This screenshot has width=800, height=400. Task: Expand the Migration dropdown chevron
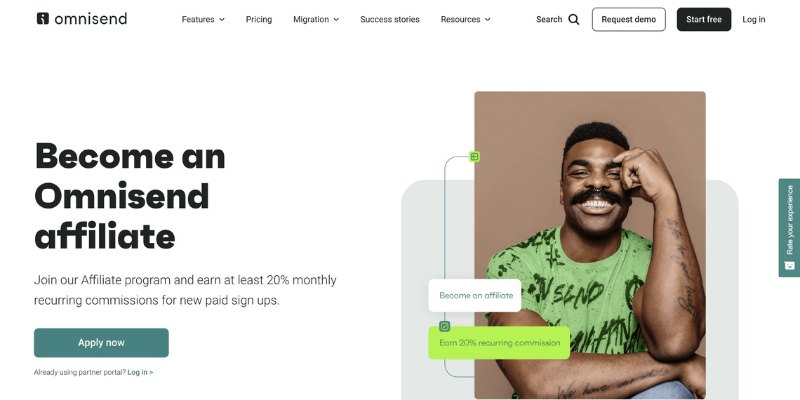(336, 19)
